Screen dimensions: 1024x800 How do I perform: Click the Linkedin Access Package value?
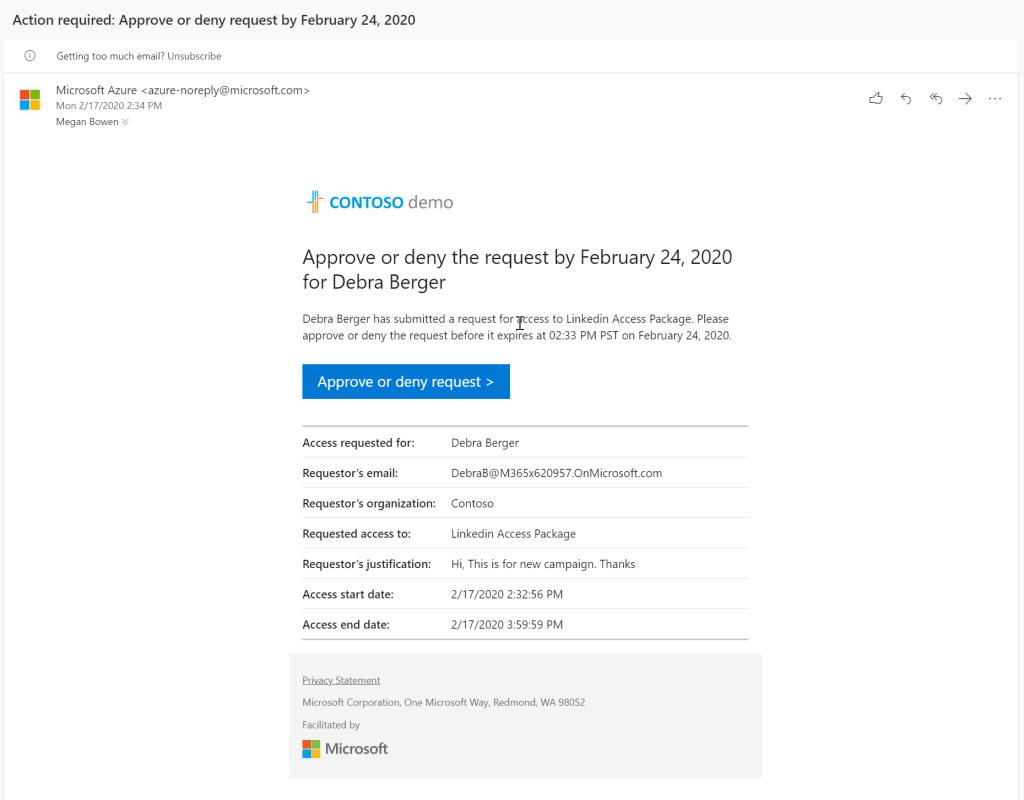click(513, 534)
